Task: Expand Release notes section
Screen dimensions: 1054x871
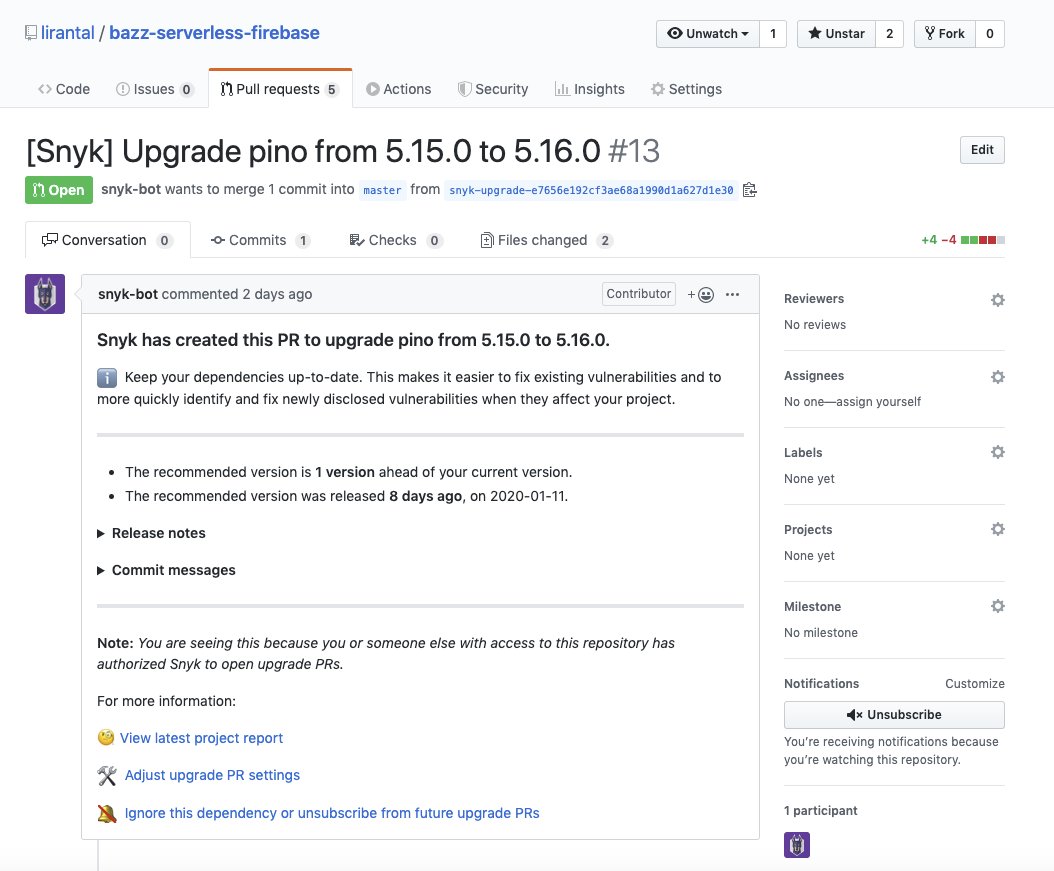Action: click(x=152, y=533)
